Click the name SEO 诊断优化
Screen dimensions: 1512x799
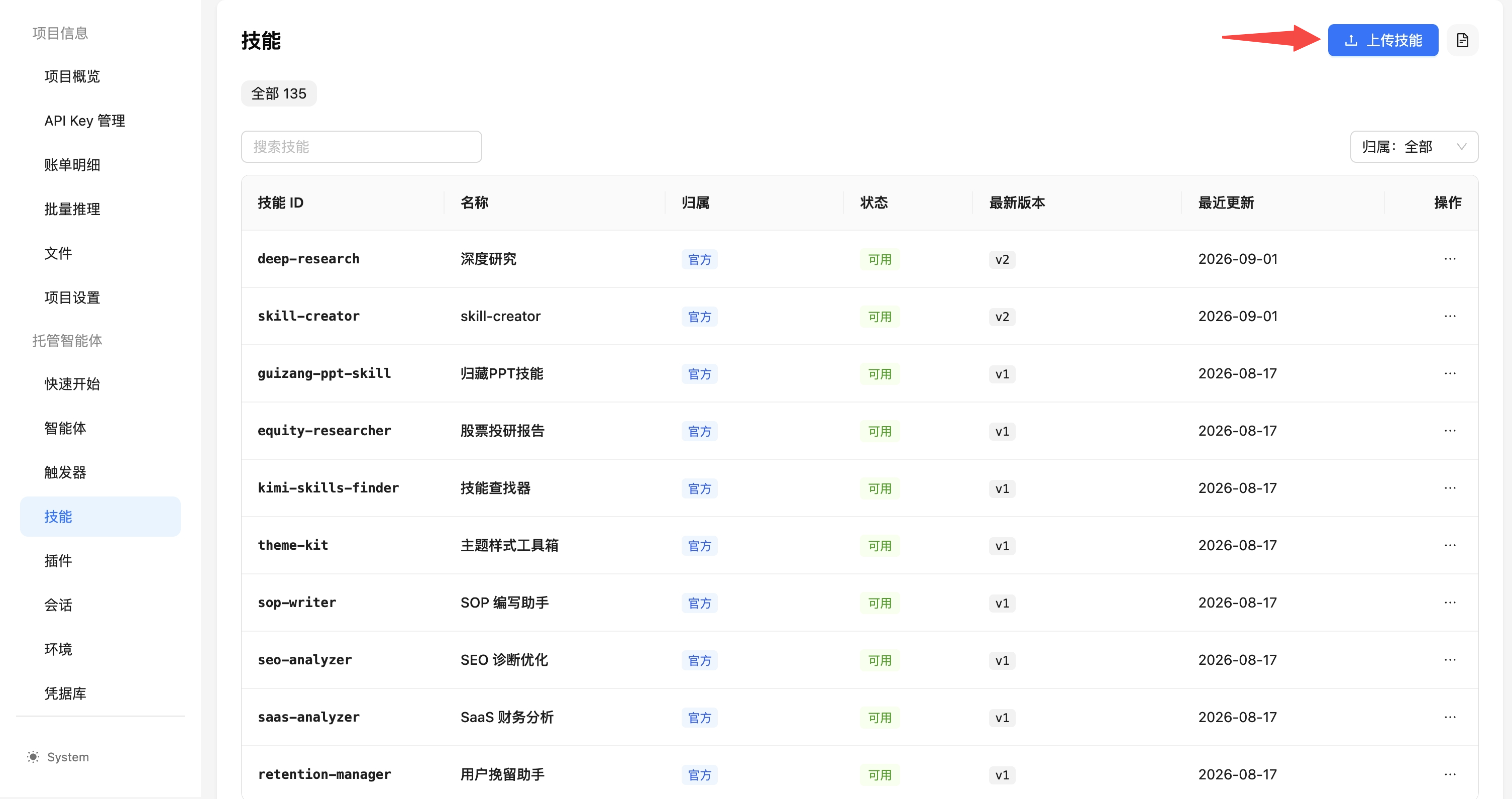[504, 660]
